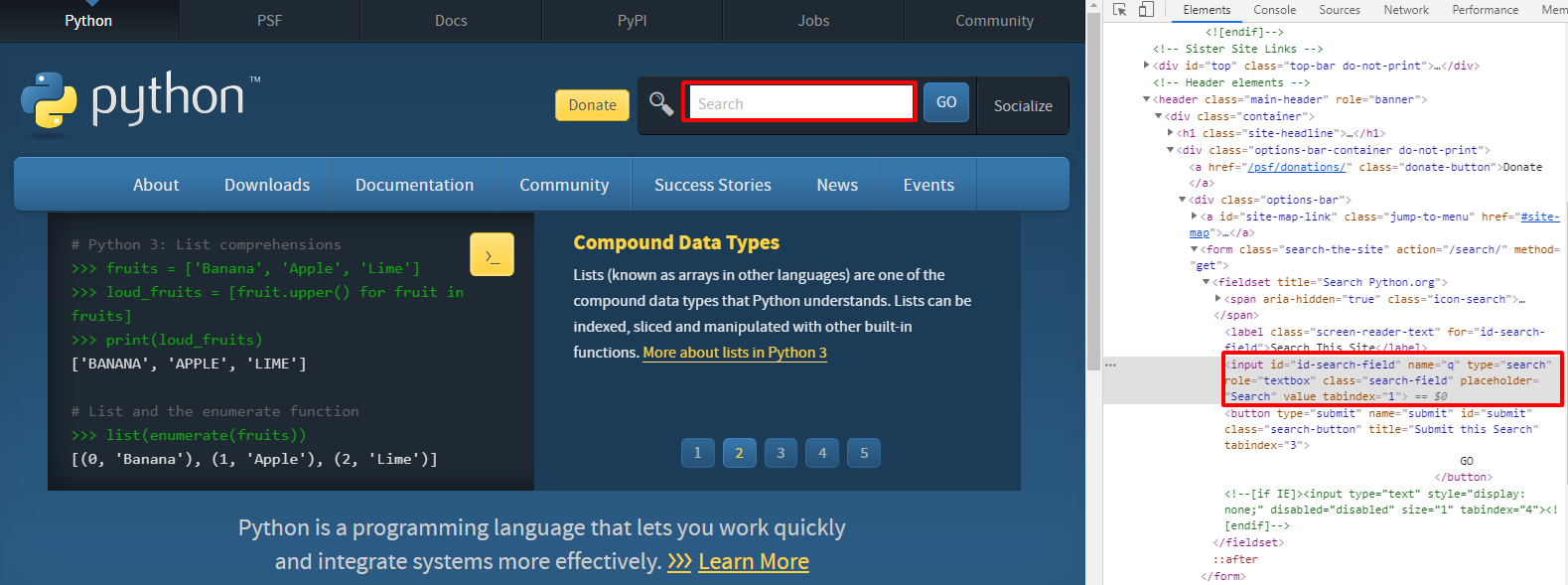This screenshot has height=585, width=1568.
Task: Open the Events navigation menu
Action: [928, 185]
